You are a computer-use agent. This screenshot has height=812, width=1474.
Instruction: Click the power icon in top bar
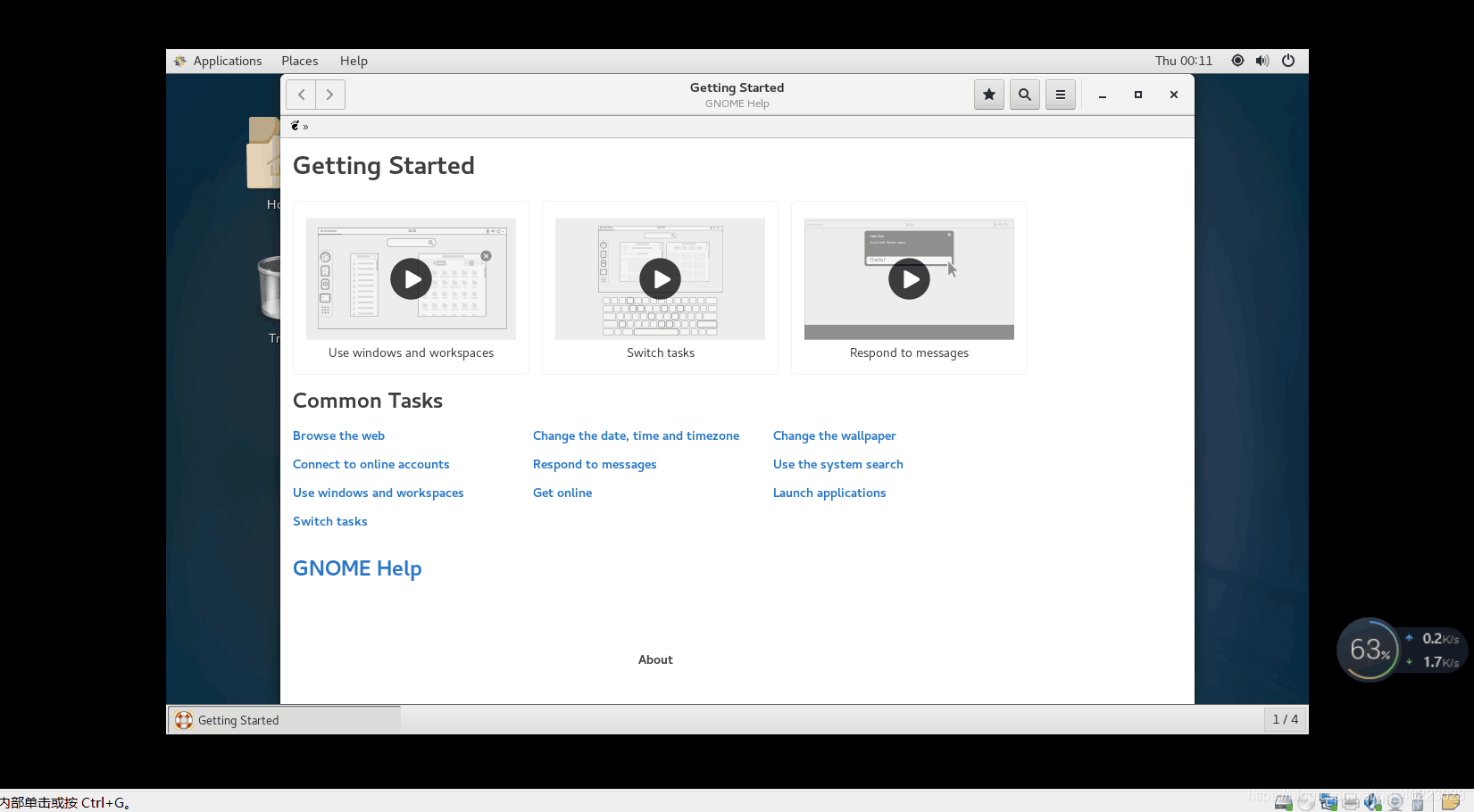(x=1288, y=61)
